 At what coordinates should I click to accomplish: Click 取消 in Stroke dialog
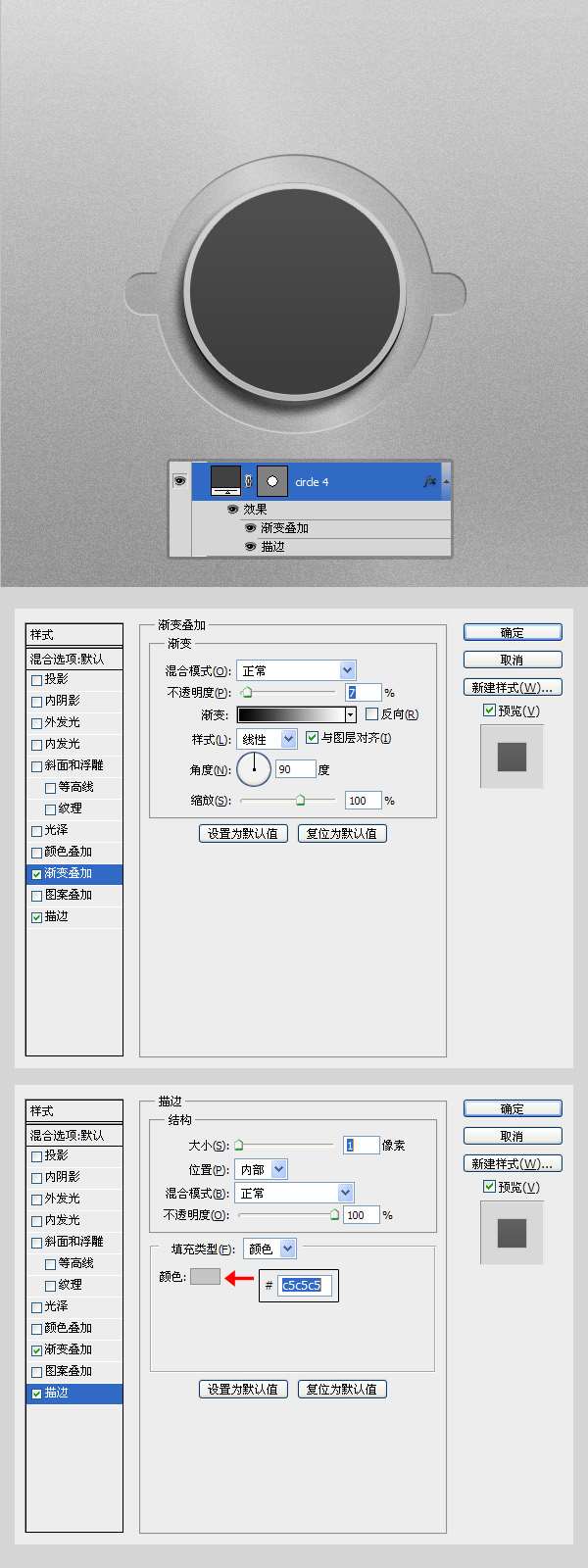click(x=513, y=1136)
